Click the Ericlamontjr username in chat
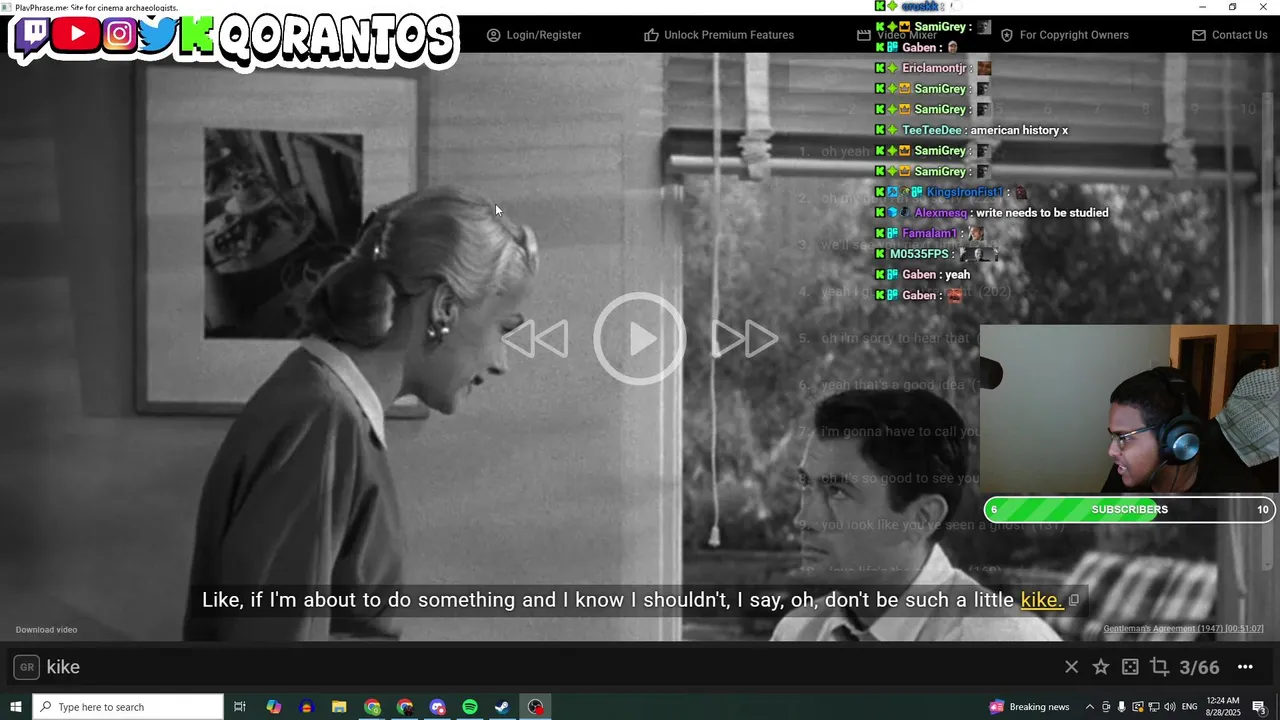 (x=934, y=68)
